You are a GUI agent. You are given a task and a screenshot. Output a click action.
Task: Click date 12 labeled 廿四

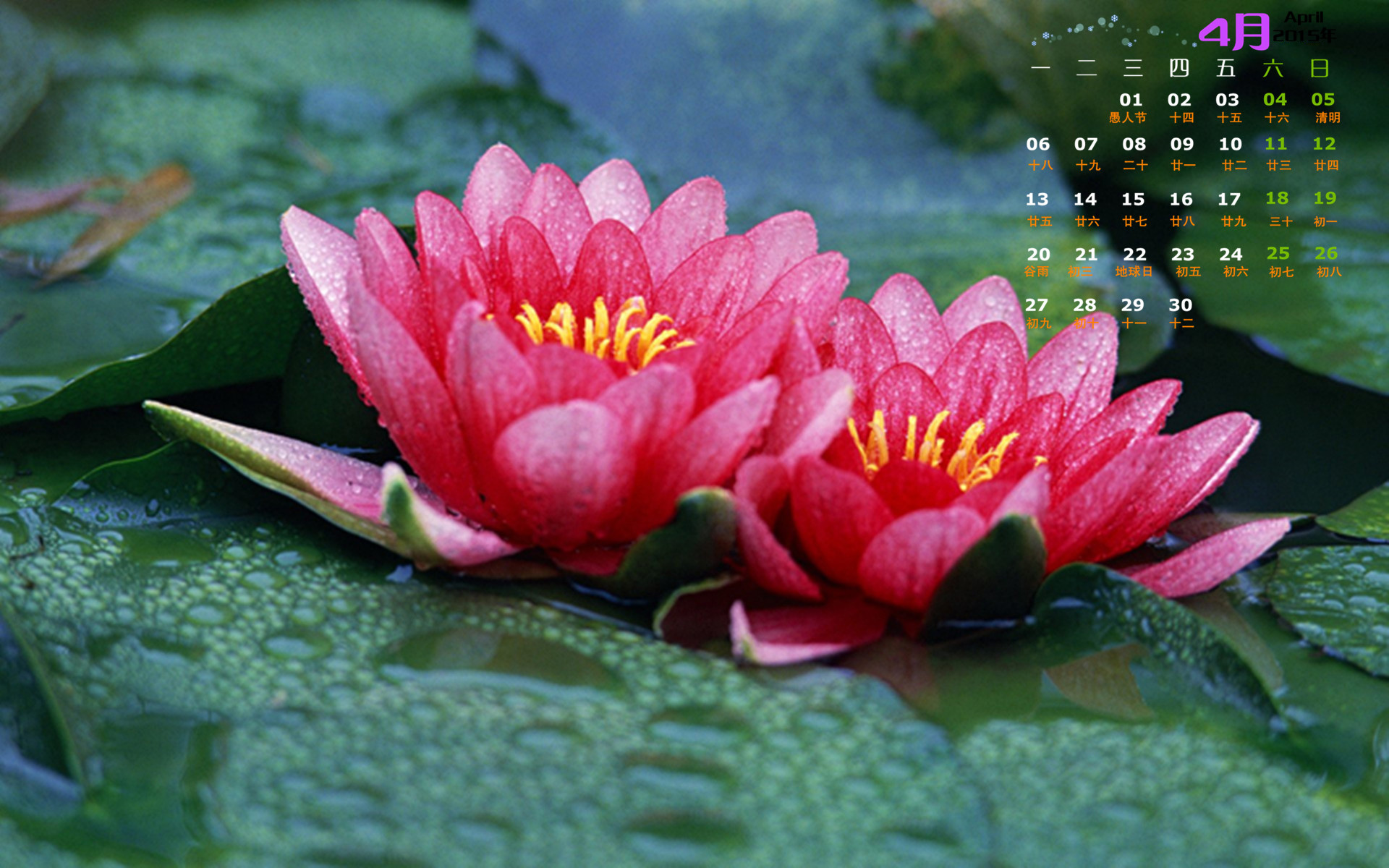pyautogui.click(x=1324, y=144)
